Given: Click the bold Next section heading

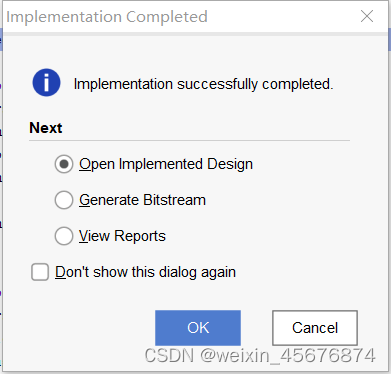Looking at the screenshot, I should coord(46,128).
